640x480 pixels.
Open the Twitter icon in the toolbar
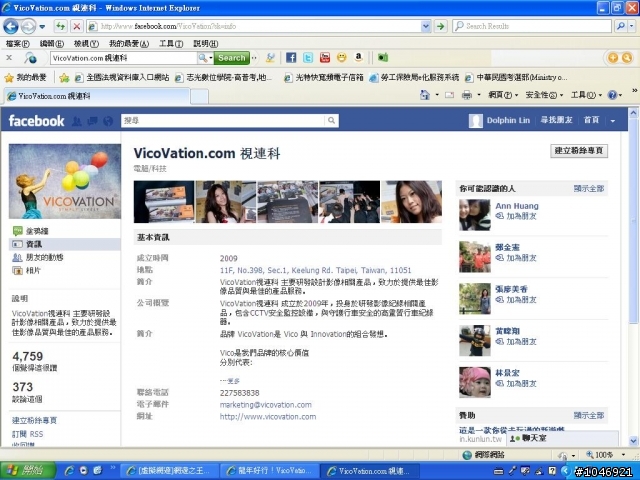coord(308,58)
